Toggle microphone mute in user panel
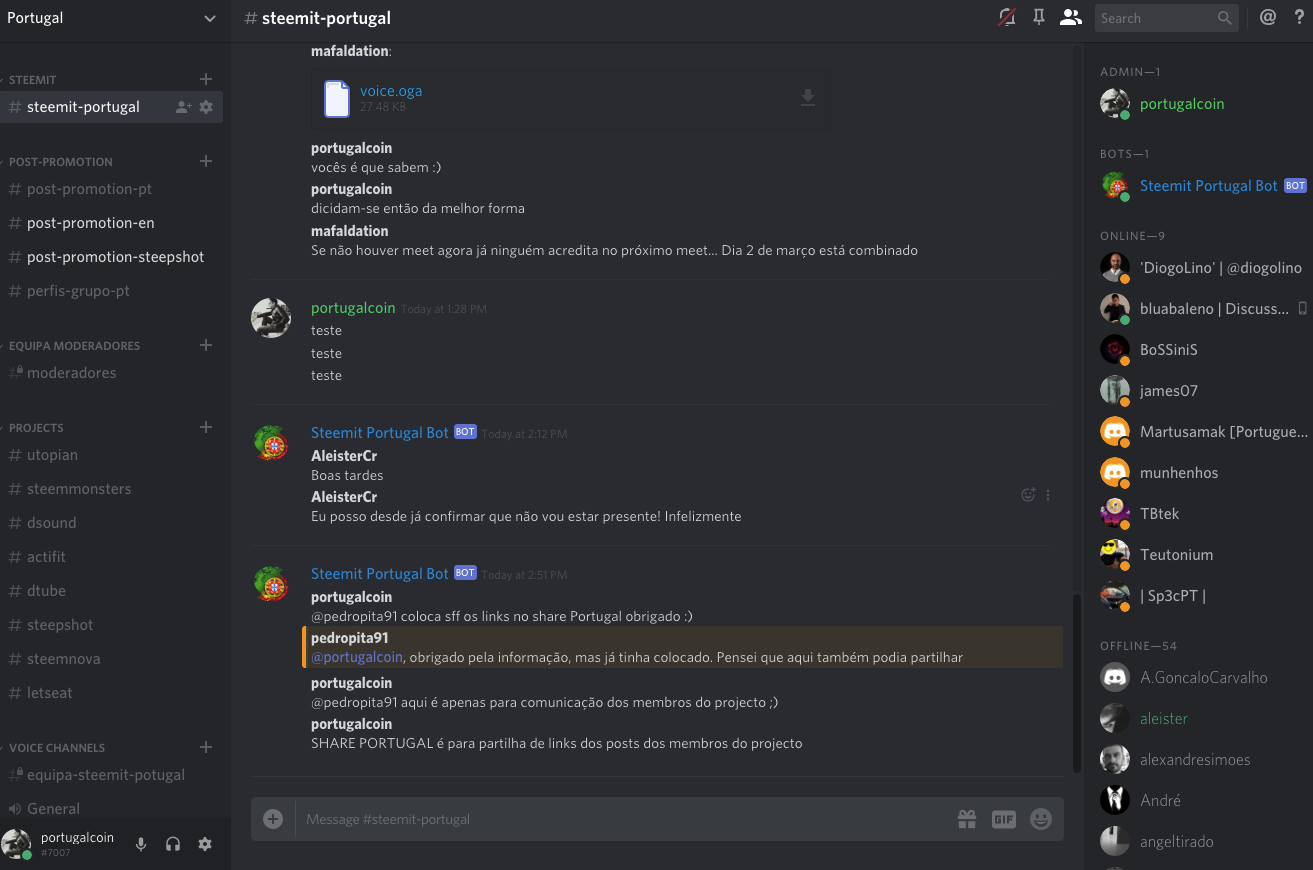Viewport: 1313px width, 870px height. click(x=141, y=844)
